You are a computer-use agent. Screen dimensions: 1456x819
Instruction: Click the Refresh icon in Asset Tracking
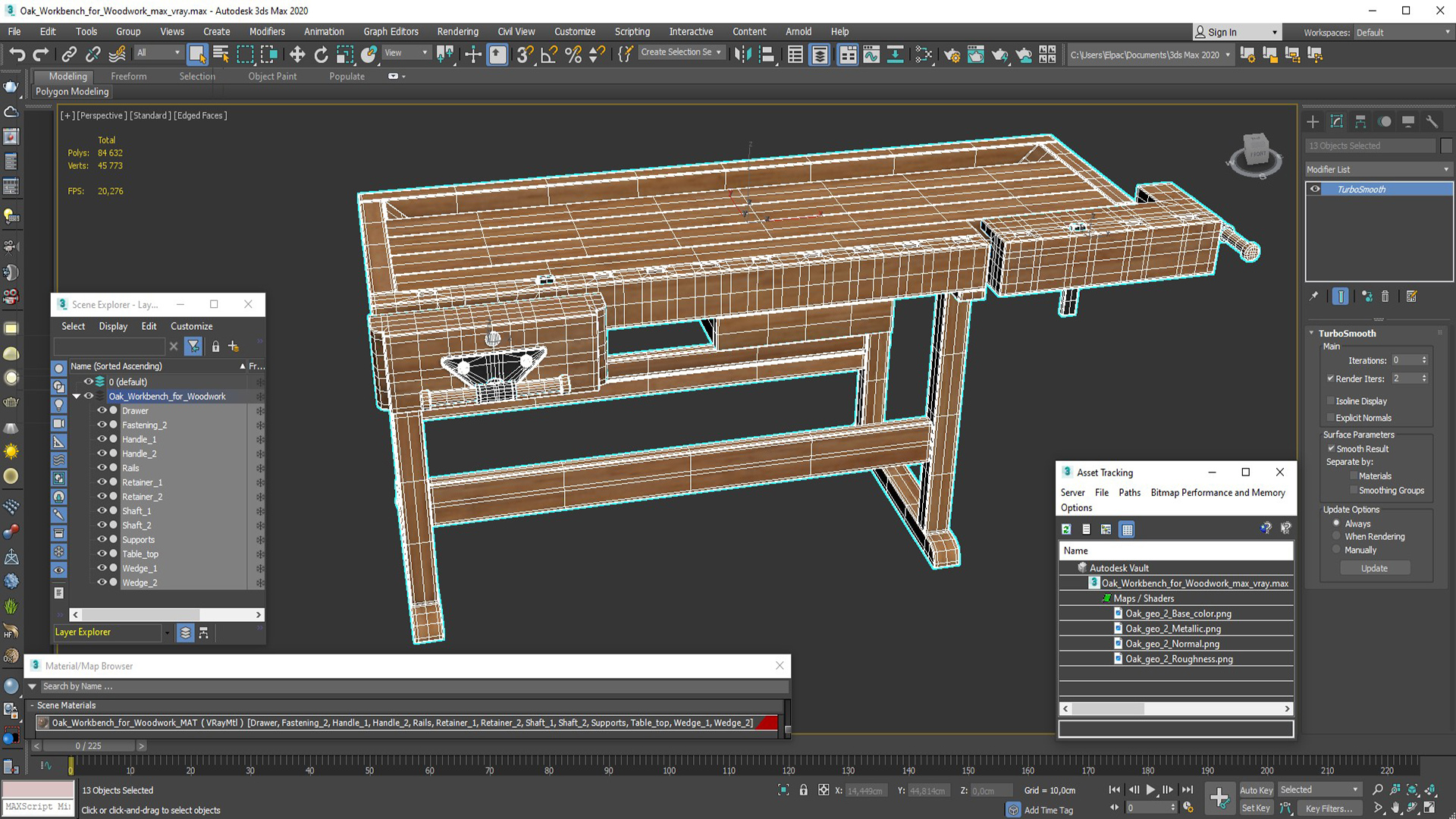click(1066, 529)
